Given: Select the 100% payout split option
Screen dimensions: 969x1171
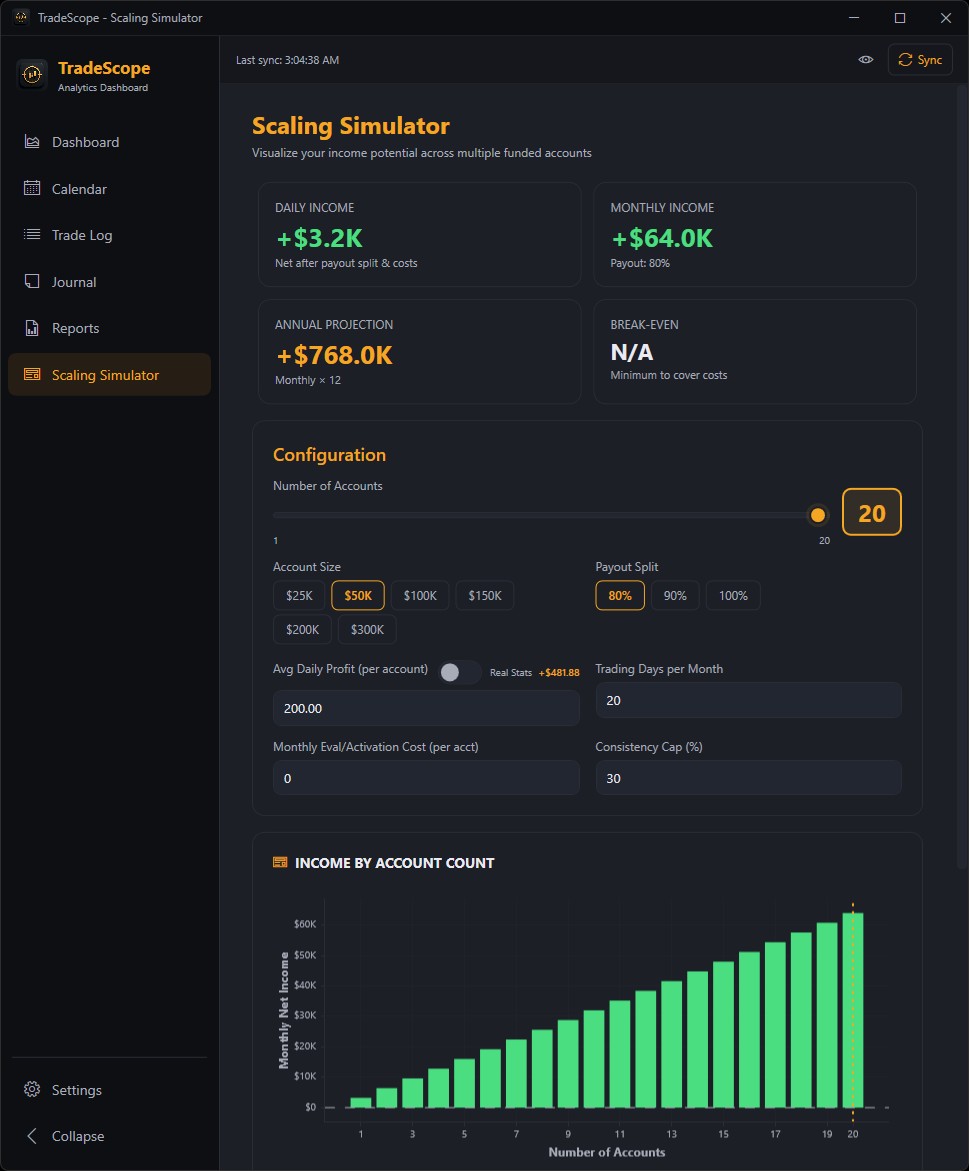Looking at the screenshot, I should pyautogui.click(x=733, y=595).
